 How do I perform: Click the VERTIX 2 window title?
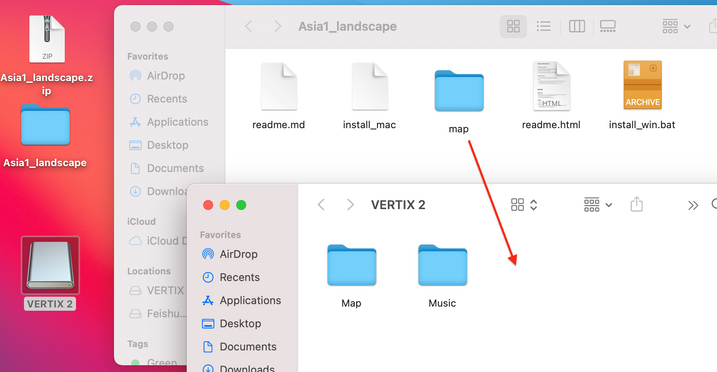click(x=398, y=205)
